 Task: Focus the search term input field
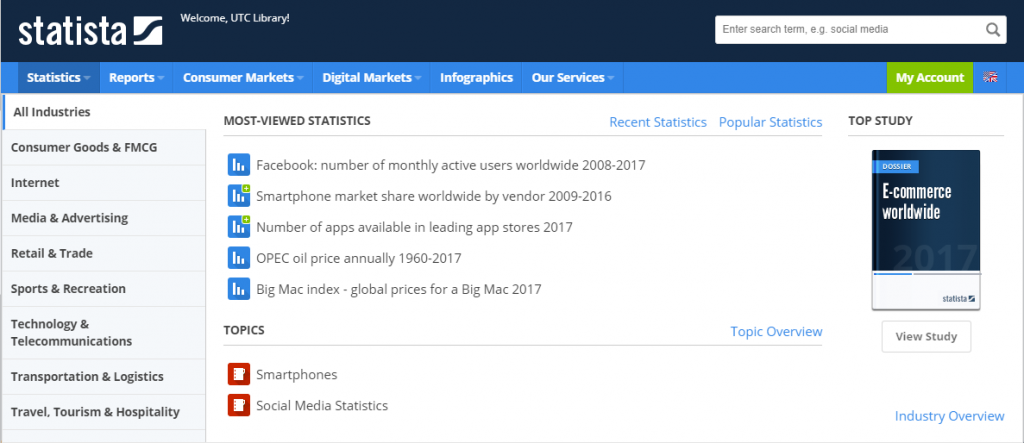coord(848,30)
